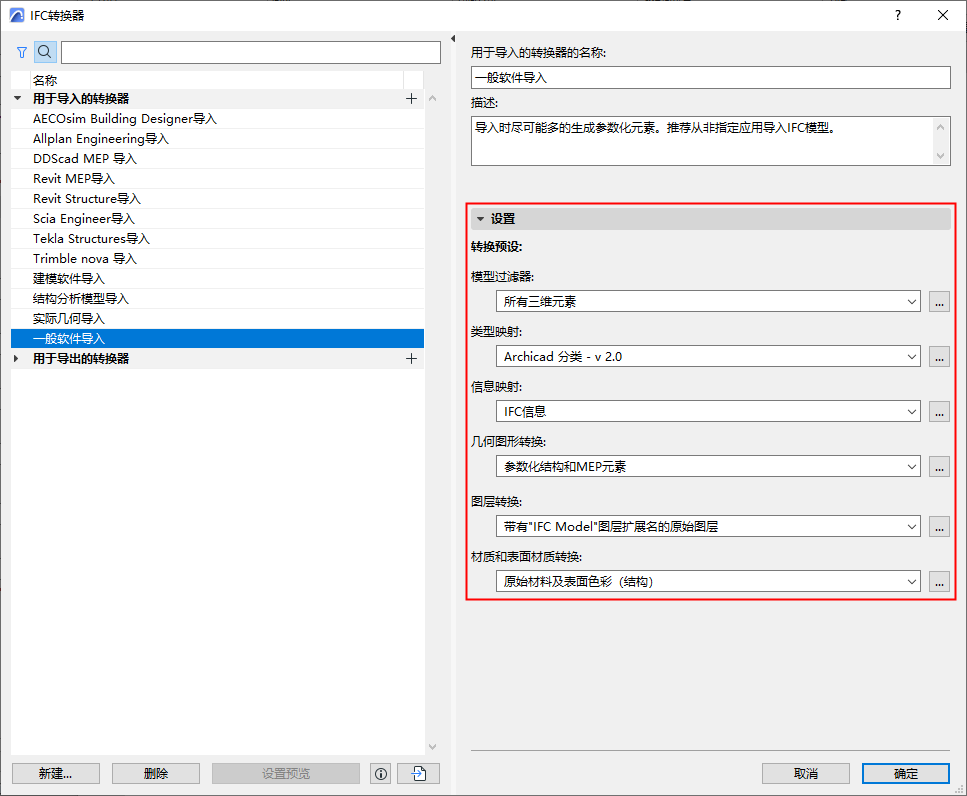Viewport: 967px width, 796px height.
Task: Click plus icon next to 用于导出的转换器
Action: pos(410,358)
